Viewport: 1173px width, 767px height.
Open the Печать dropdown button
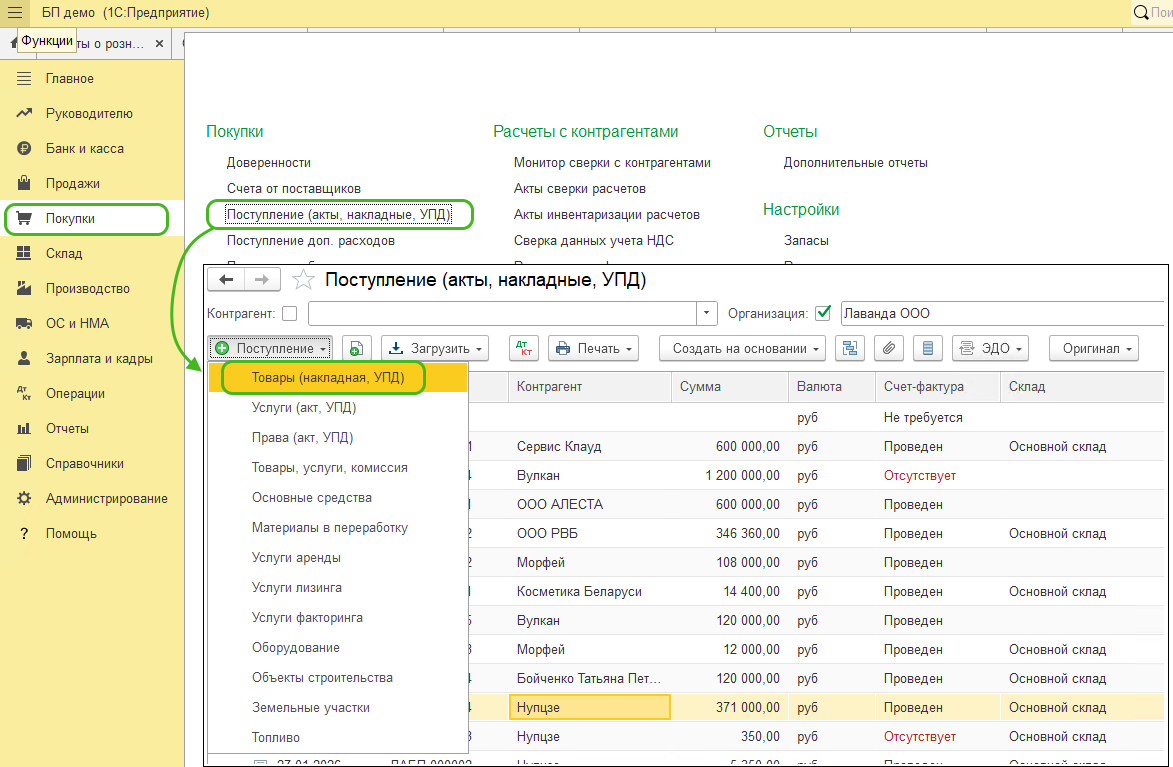coord(593,349)
